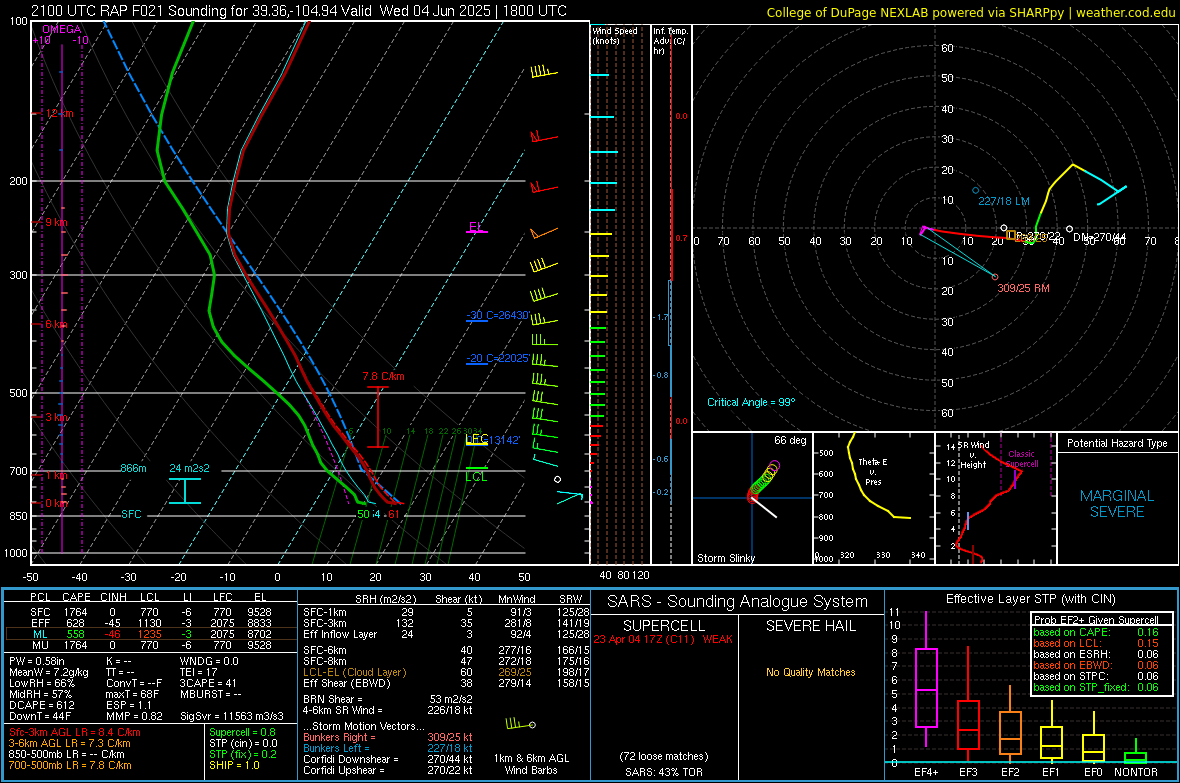Image resolution: width=1180 pixels, height=783 pixels.
Task: Click the right-mover circle marker on hodograph
Action: pyautogui.click(x=995, y=277)
